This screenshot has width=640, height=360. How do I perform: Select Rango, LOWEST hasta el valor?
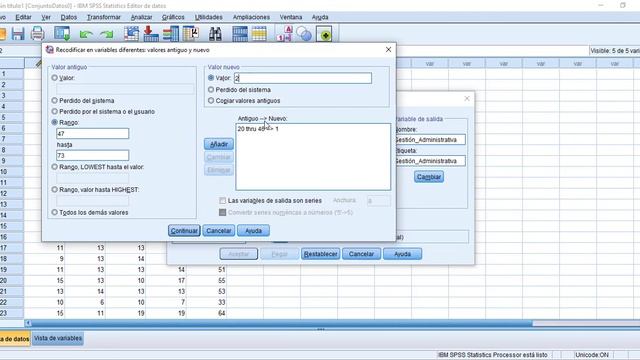coord(54,167)
